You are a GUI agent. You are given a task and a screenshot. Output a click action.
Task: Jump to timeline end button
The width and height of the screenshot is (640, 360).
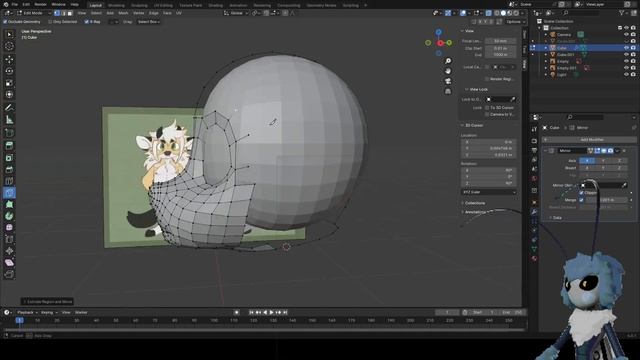[285, 312]
